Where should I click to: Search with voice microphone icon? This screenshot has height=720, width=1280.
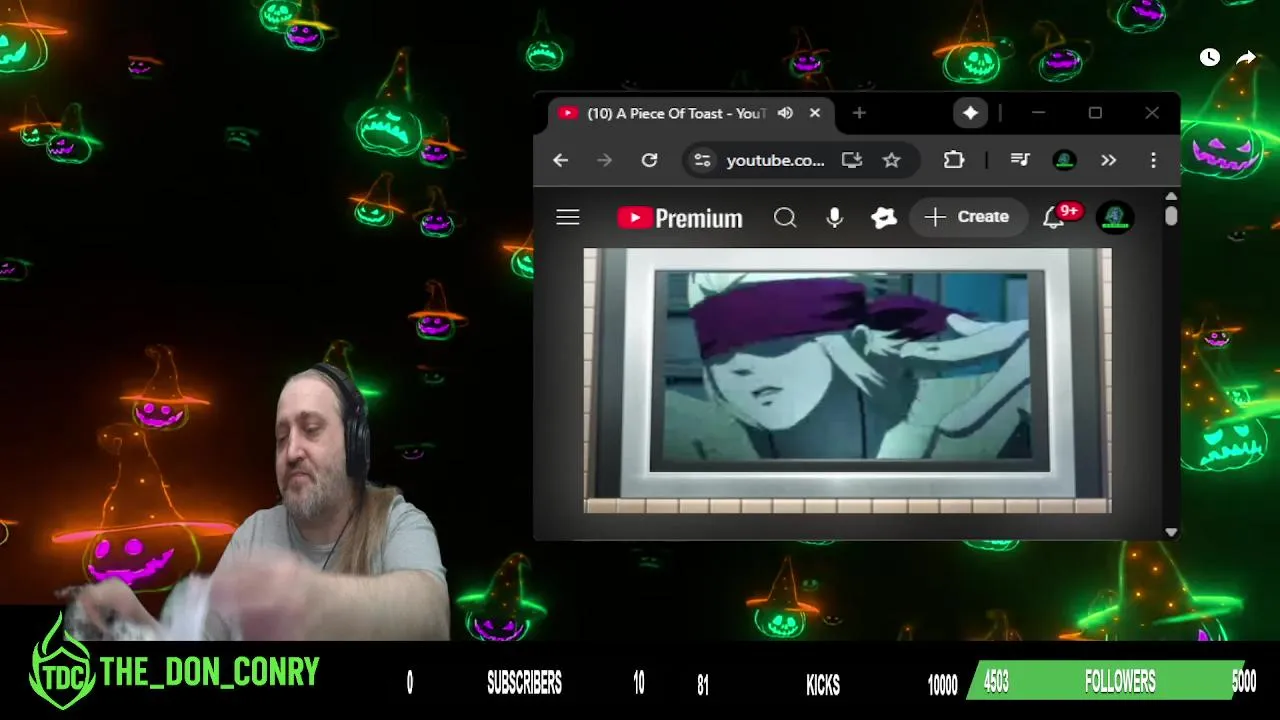point(835,217)
